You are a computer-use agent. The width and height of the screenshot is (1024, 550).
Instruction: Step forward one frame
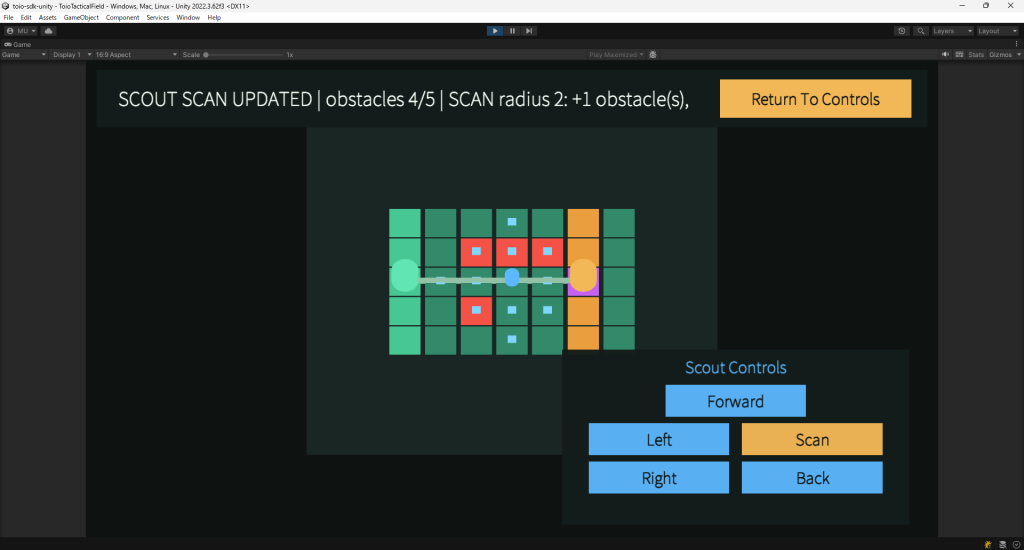pos(529,31)
